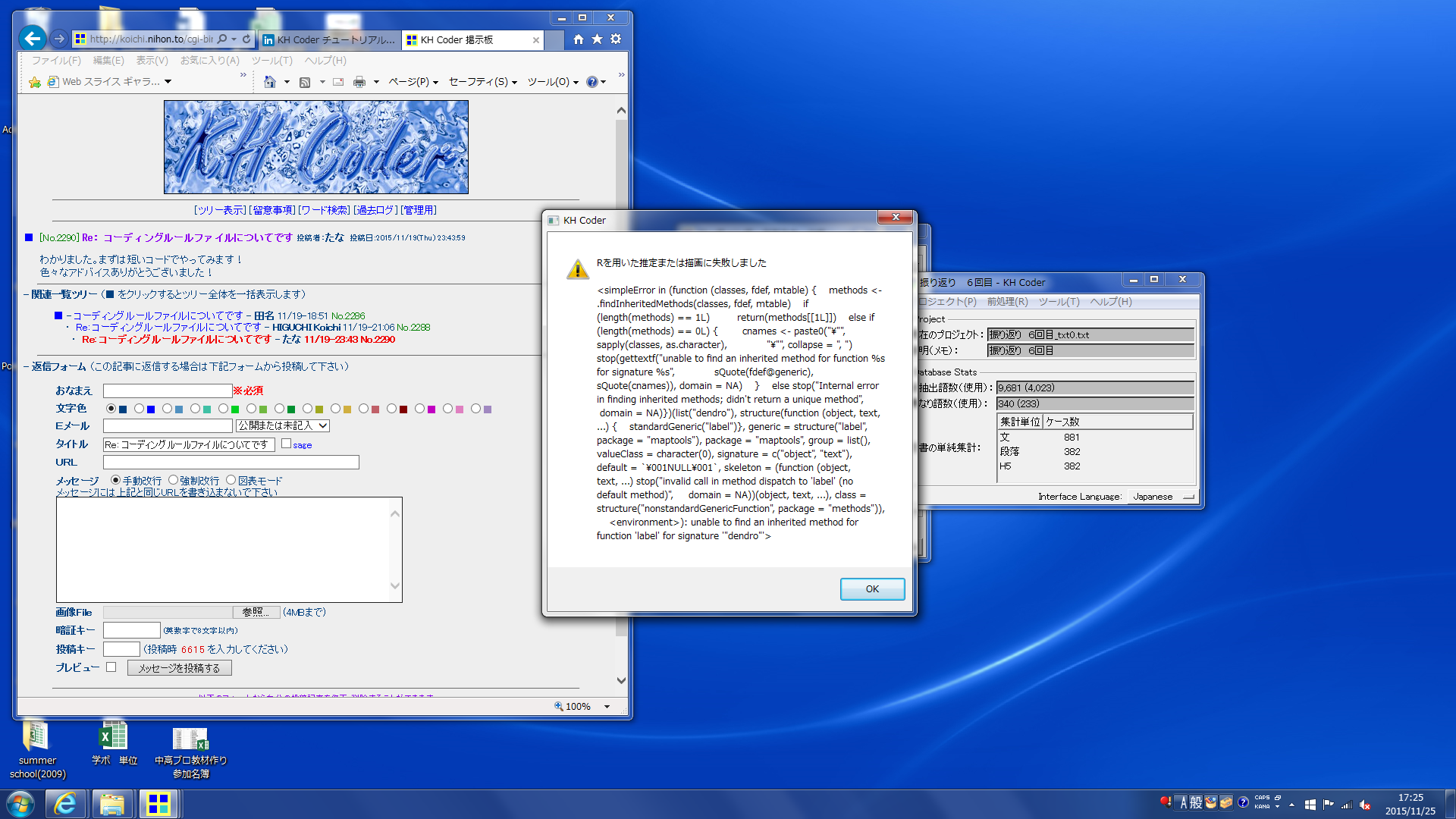Viewport: 1456px width, 819px height.
Task: Select the bright green text color radio
Action: (x=224, y=409)
